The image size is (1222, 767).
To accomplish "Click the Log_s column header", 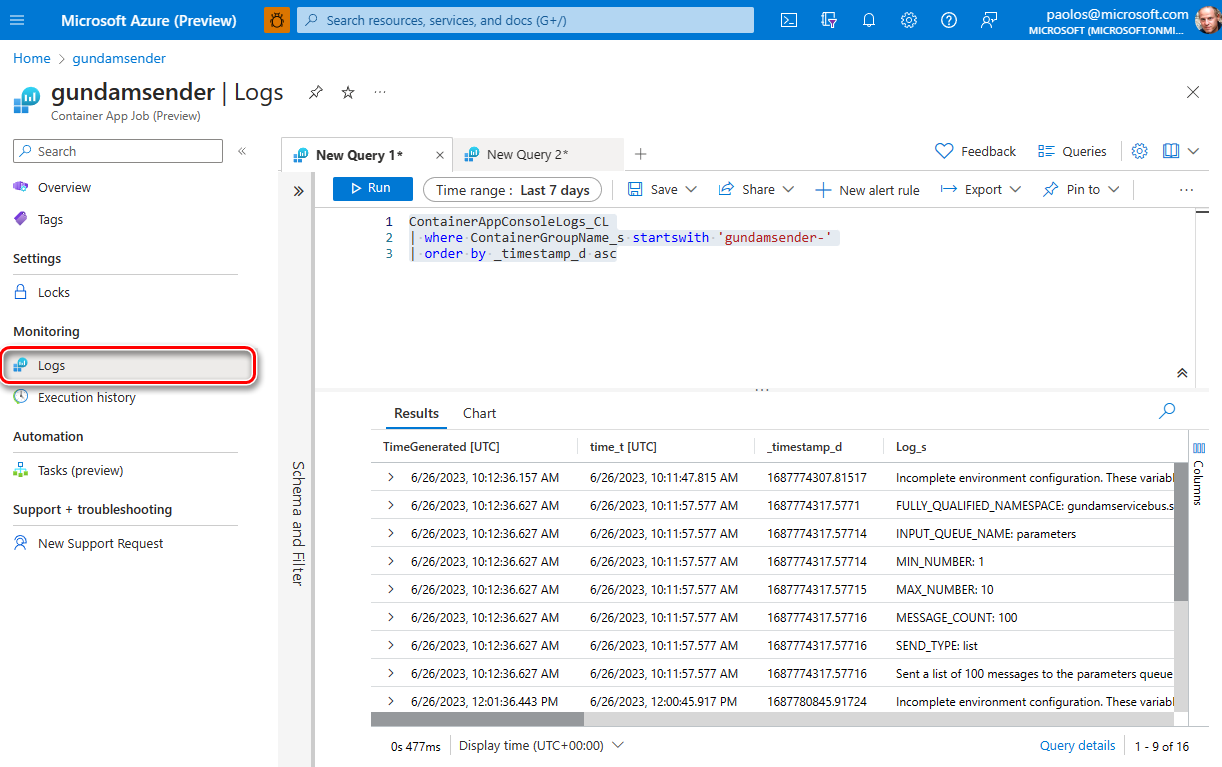I will coord(911,447).
